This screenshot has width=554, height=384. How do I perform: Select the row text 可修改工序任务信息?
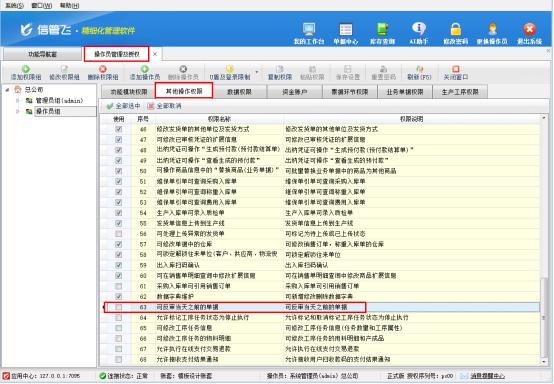coord(184,328)
